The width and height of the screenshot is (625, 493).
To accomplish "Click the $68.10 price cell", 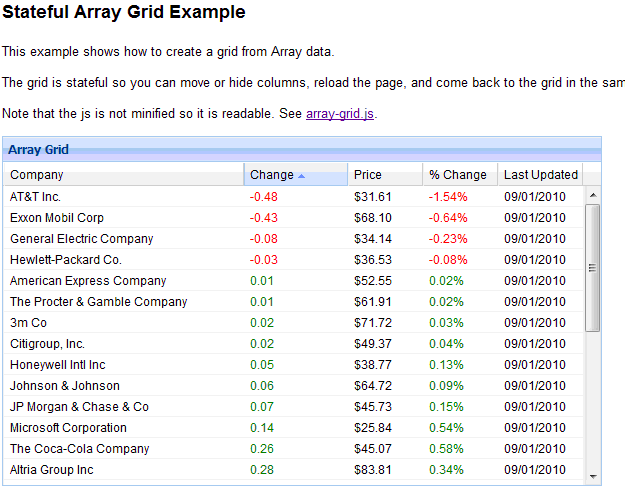I will [373, 218].
